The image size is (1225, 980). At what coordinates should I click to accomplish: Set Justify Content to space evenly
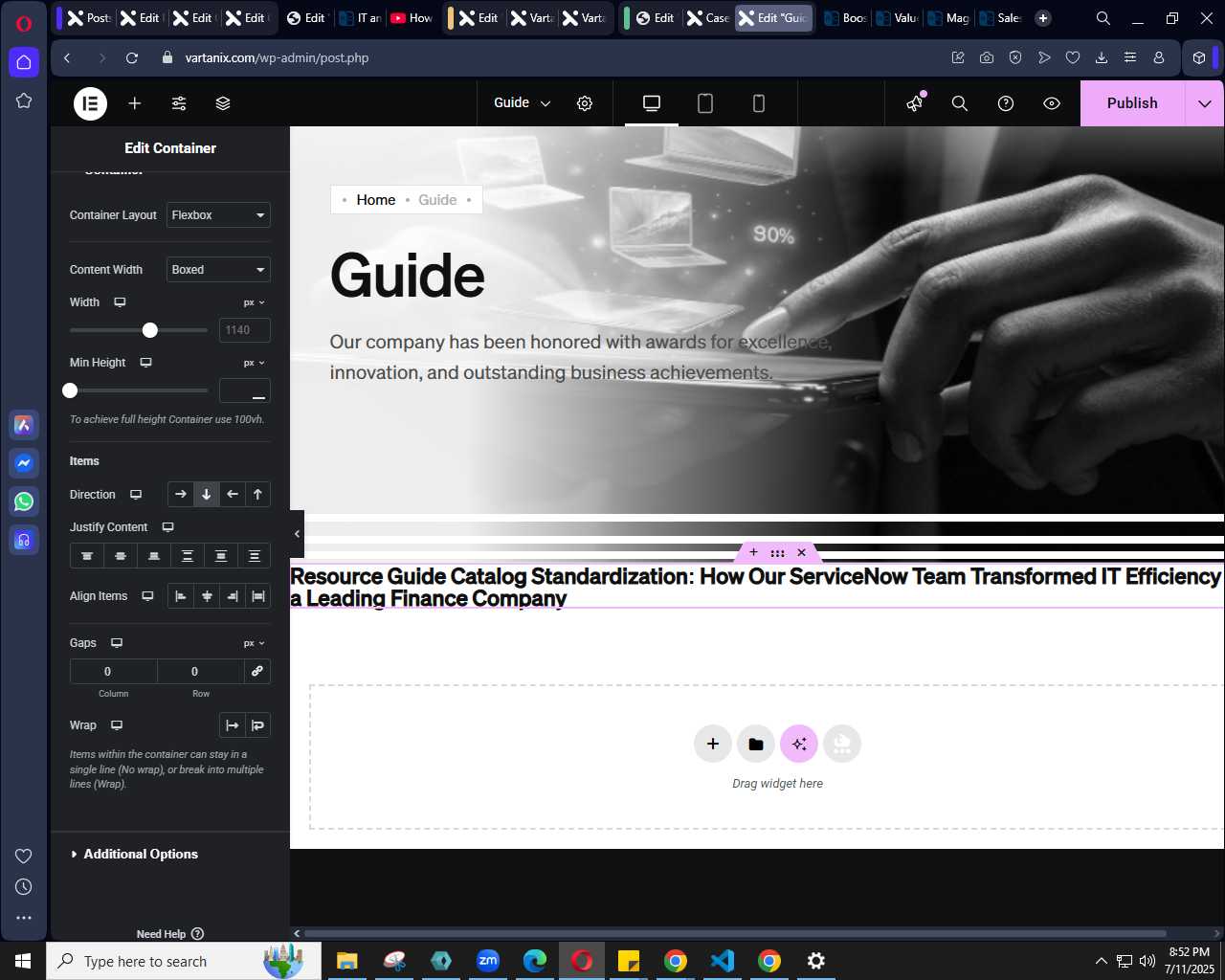[255, 556]
